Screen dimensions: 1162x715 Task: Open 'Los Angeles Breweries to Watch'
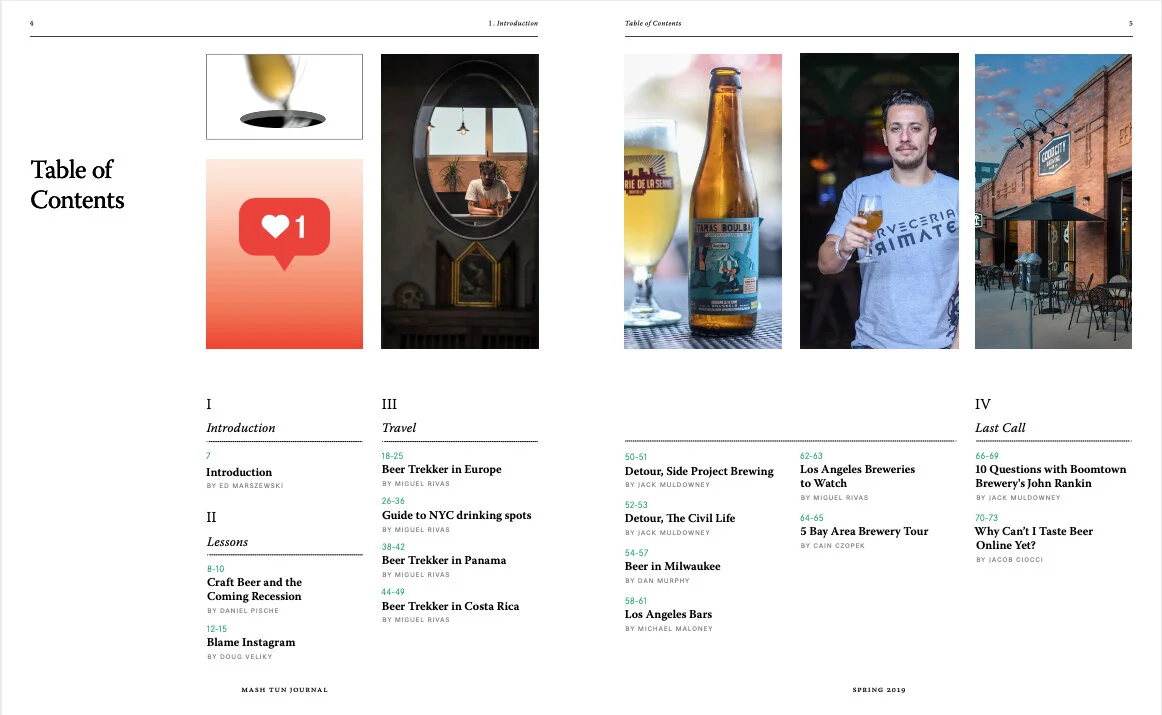[857, 476]
